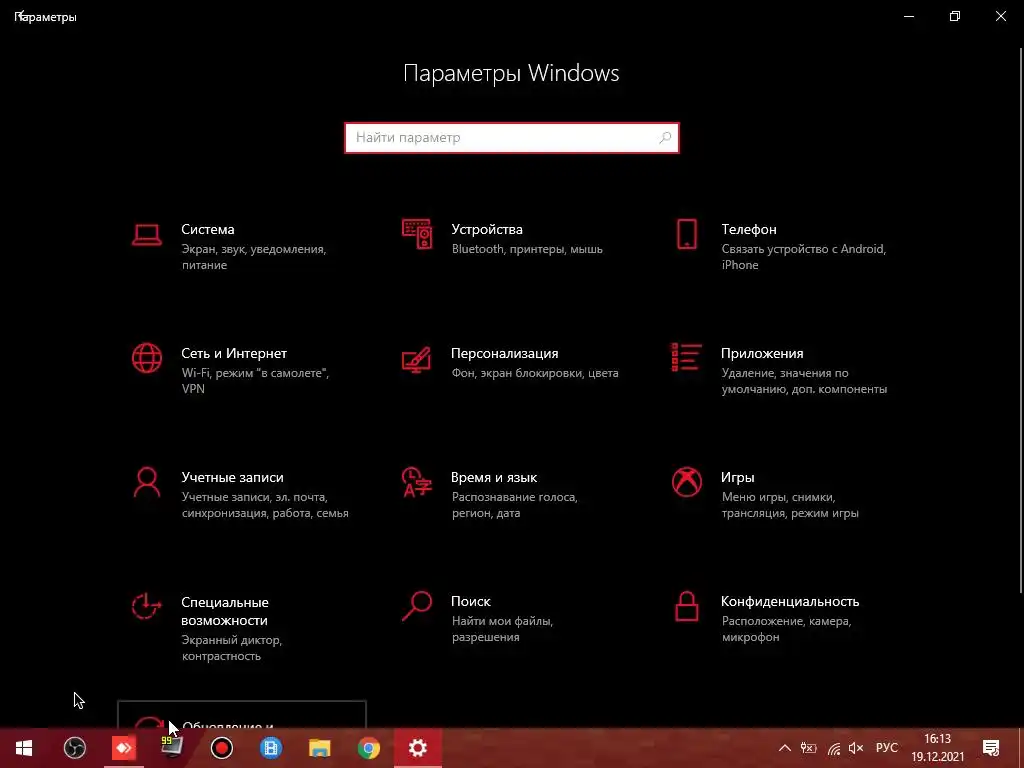
Task: Minimize the Параметры window
Action: tap(909, 16)
